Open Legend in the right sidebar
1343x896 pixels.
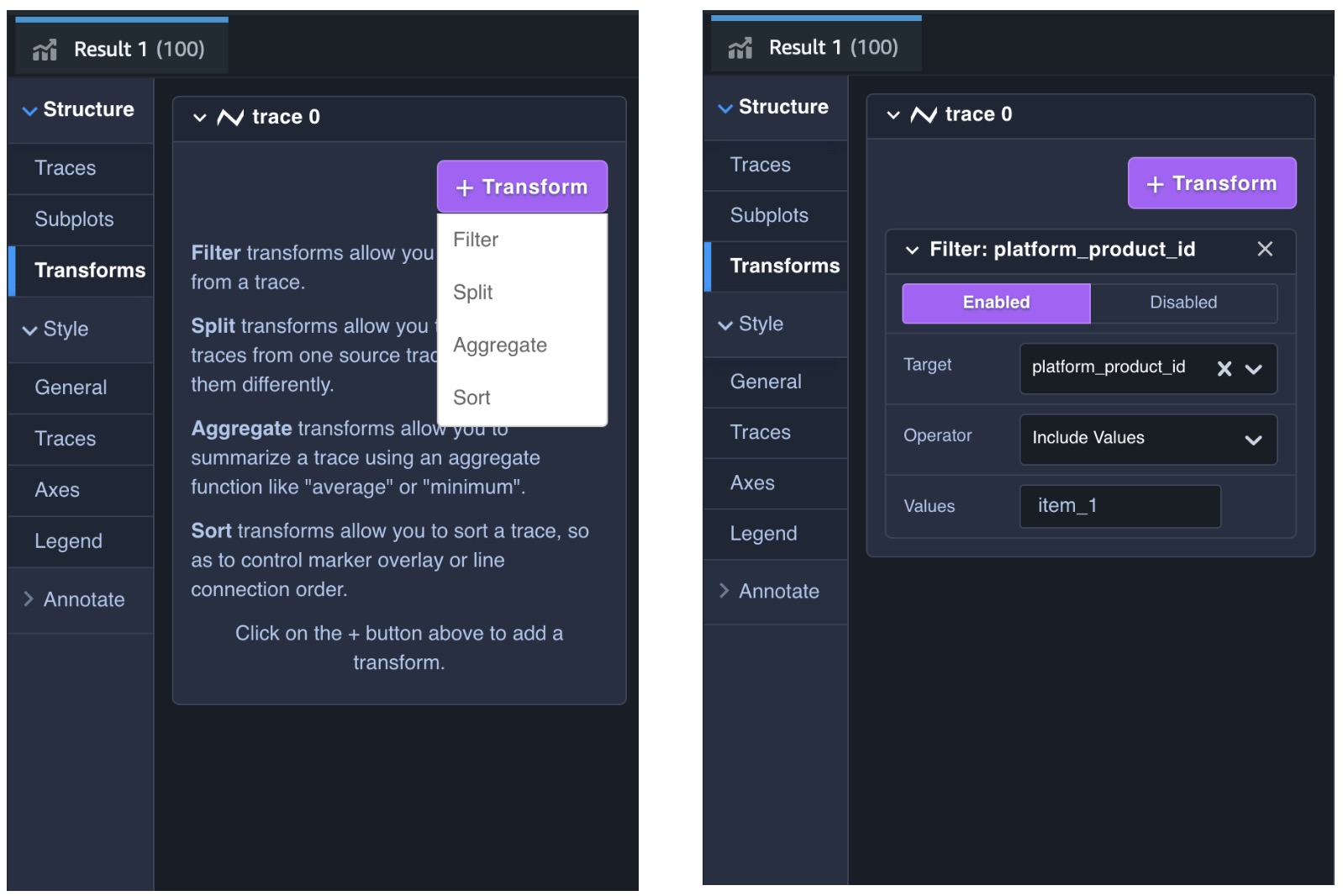776,533
